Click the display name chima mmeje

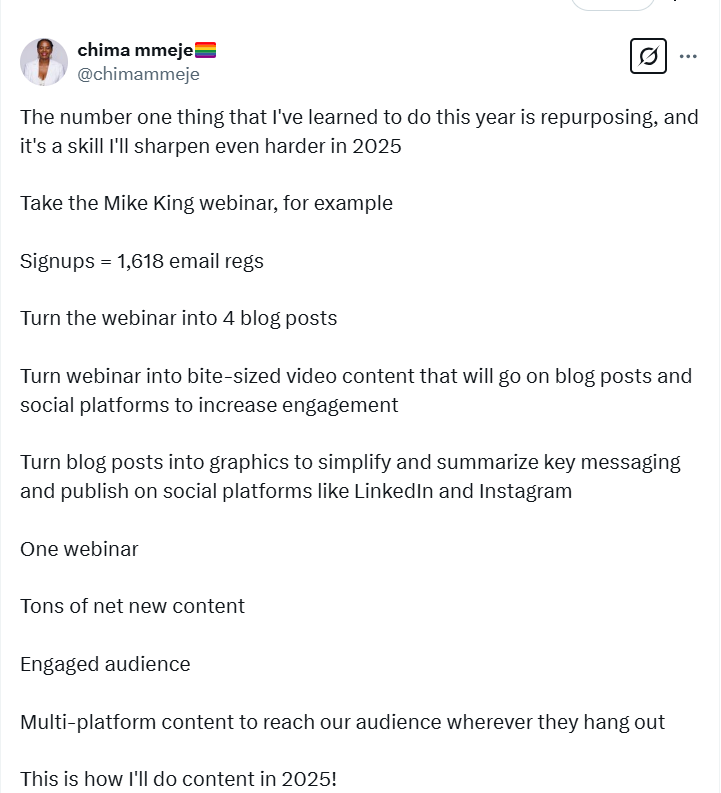pos(135,50)
